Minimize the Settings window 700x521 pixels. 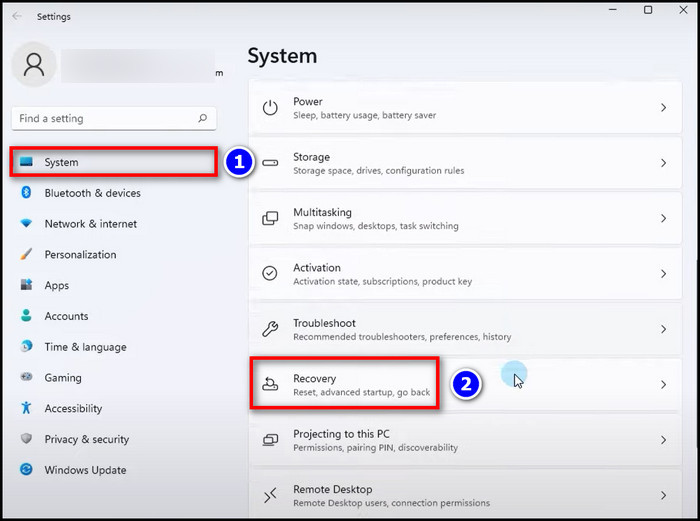point(613,9)
